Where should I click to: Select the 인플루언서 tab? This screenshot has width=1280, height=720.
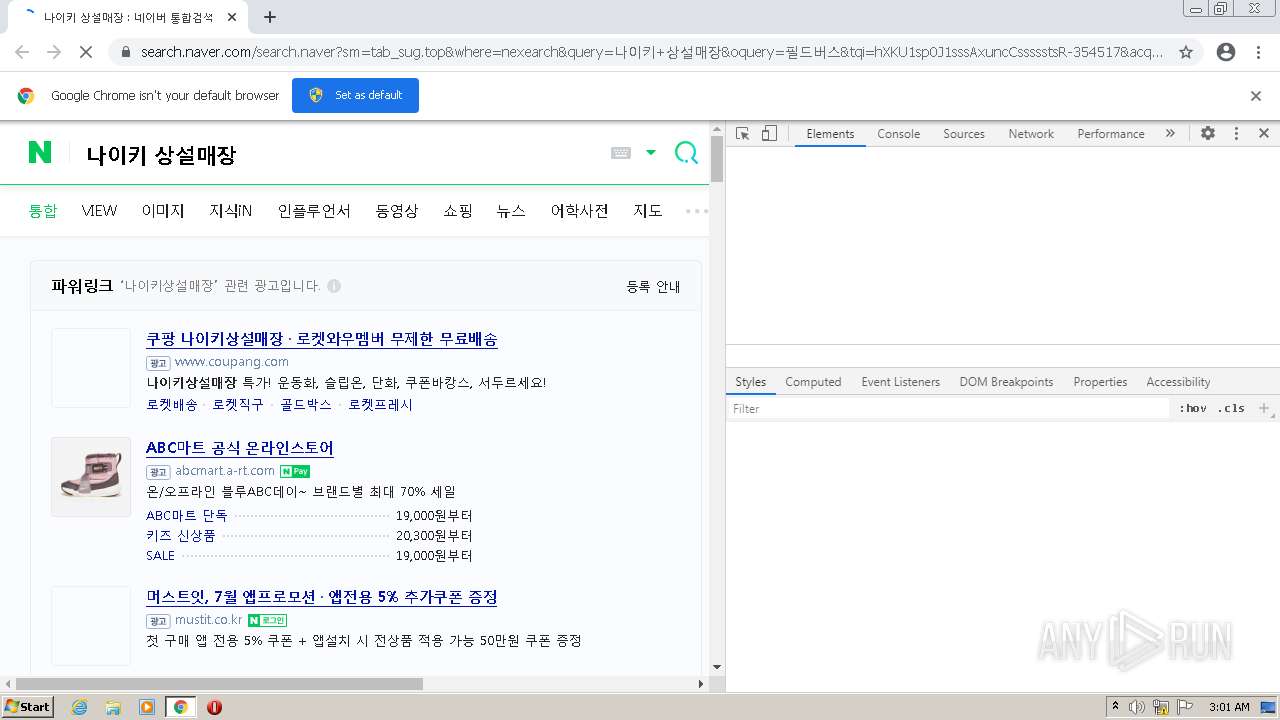coord(314,211)
